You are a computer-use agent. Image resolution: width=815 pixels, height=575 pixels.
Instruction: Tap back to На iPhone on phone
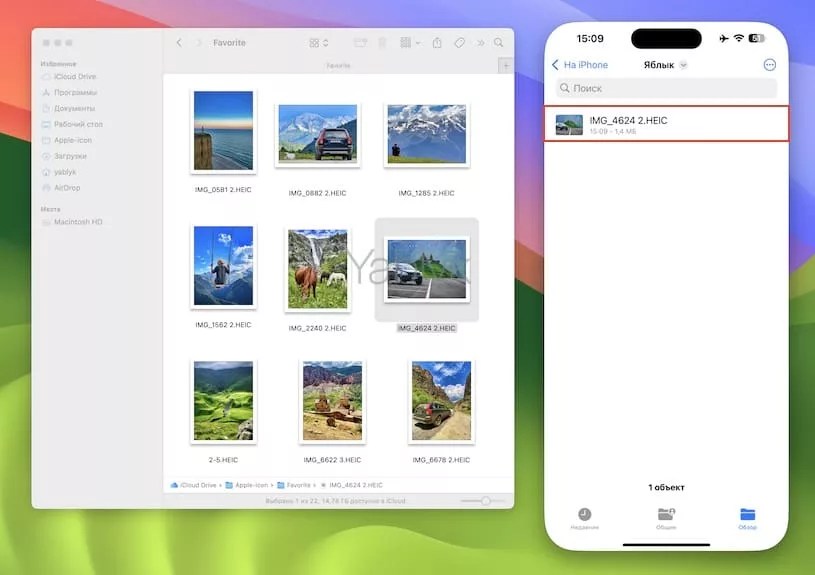tap(580, 65)
